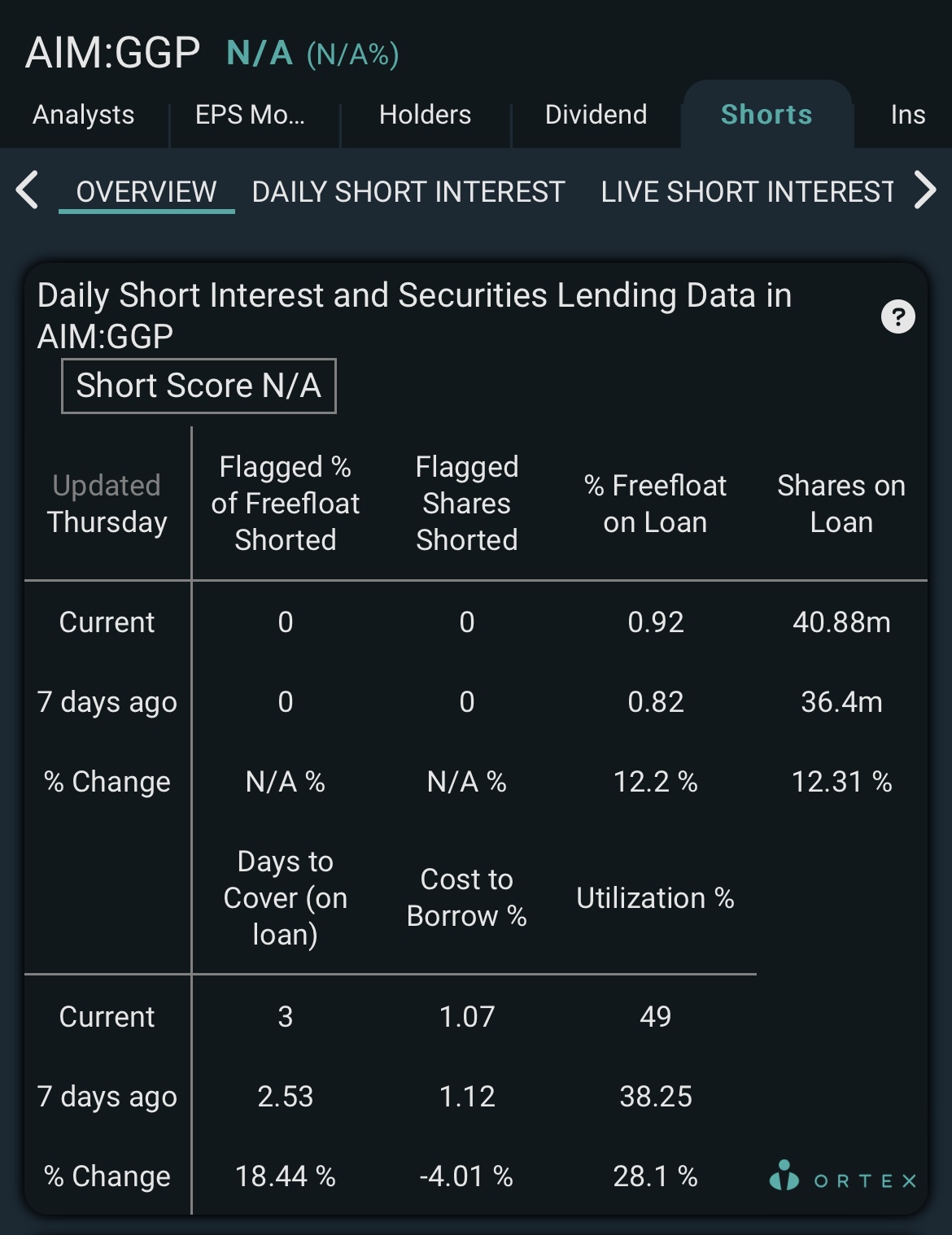This screenshot has width=952, height=1235.
Task: Open the DAILY SHORT INTEREST sub-tab
Action: click(408, 192)
